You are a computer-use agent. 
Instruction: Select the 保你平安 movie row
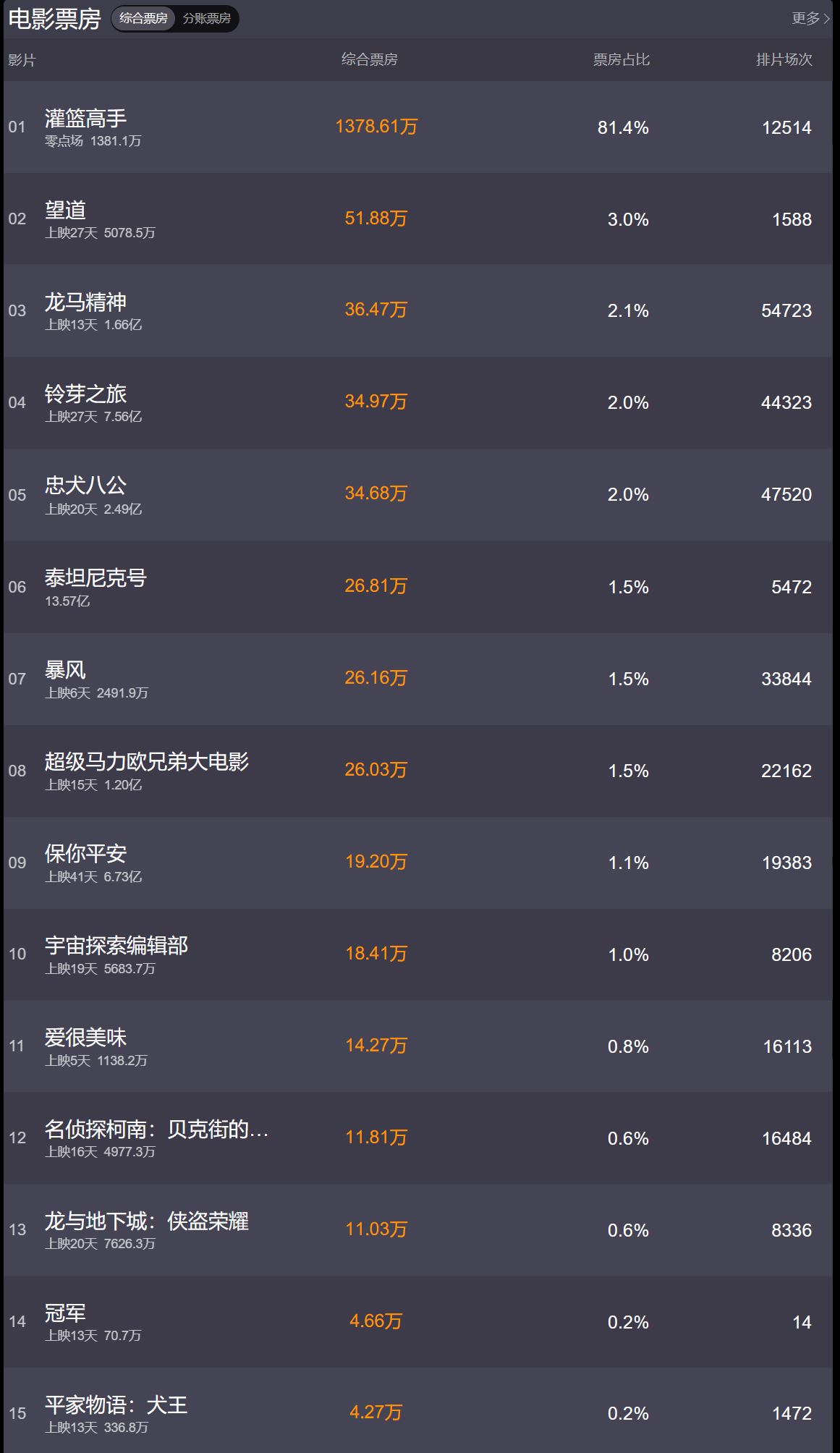pos(418,863)
